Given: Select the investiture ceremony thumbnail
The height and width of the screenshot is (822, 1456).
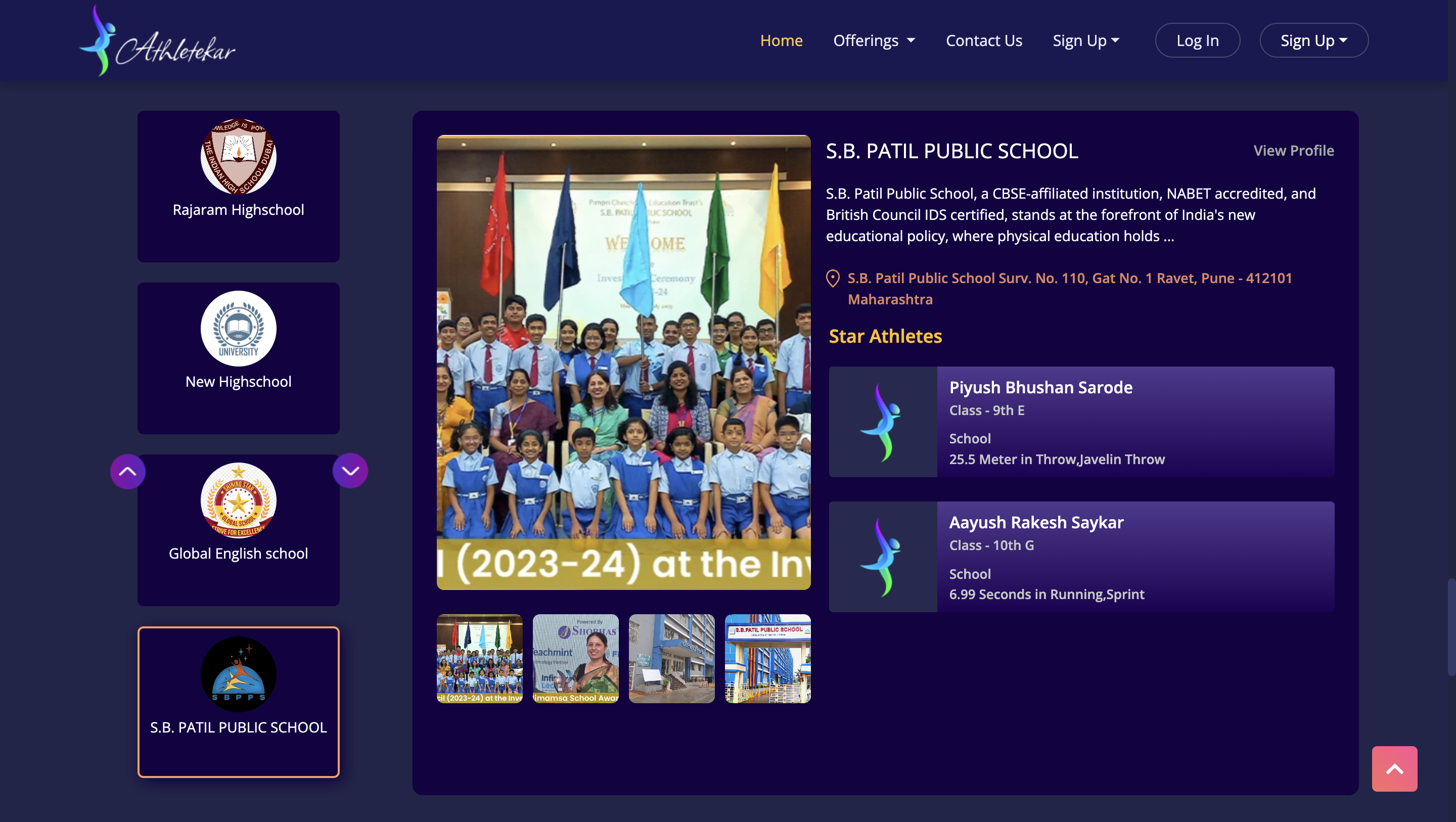Looking at the screenshot, I should click(480, 659).
